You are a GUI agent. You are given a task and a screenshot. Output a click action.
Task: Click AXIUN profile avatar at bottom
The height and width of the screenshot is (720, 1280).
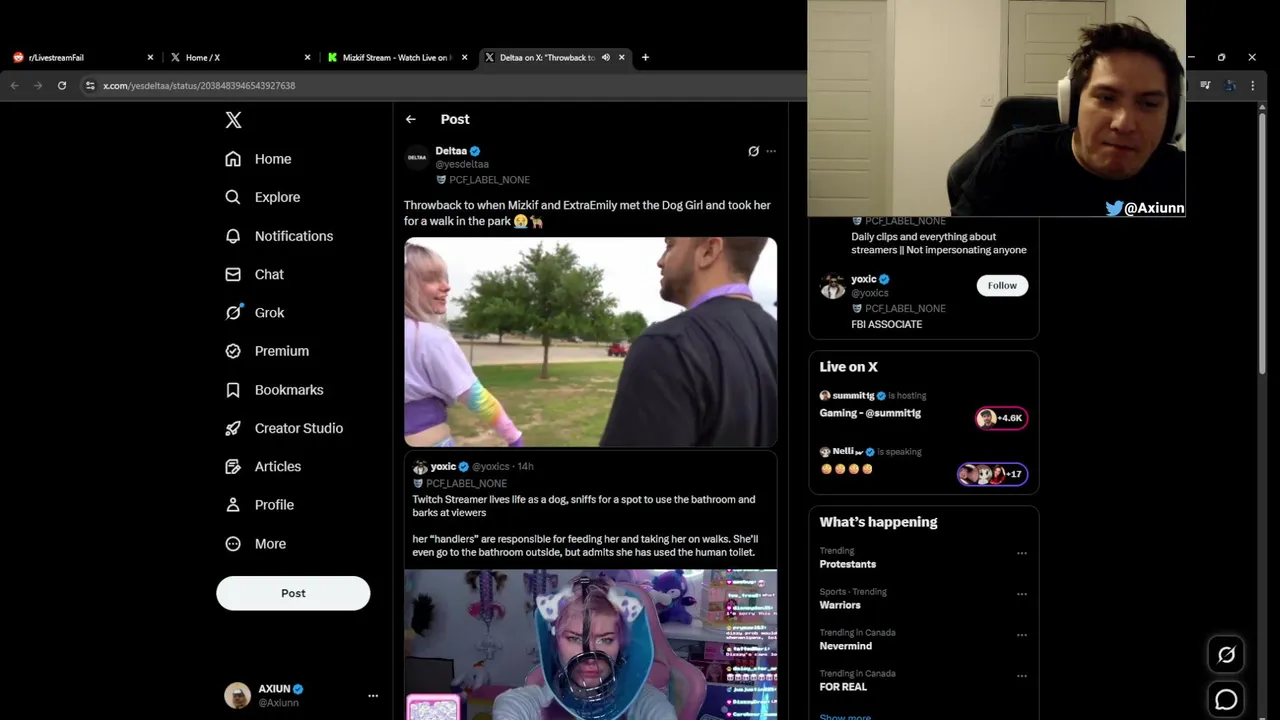click(237, 695)
